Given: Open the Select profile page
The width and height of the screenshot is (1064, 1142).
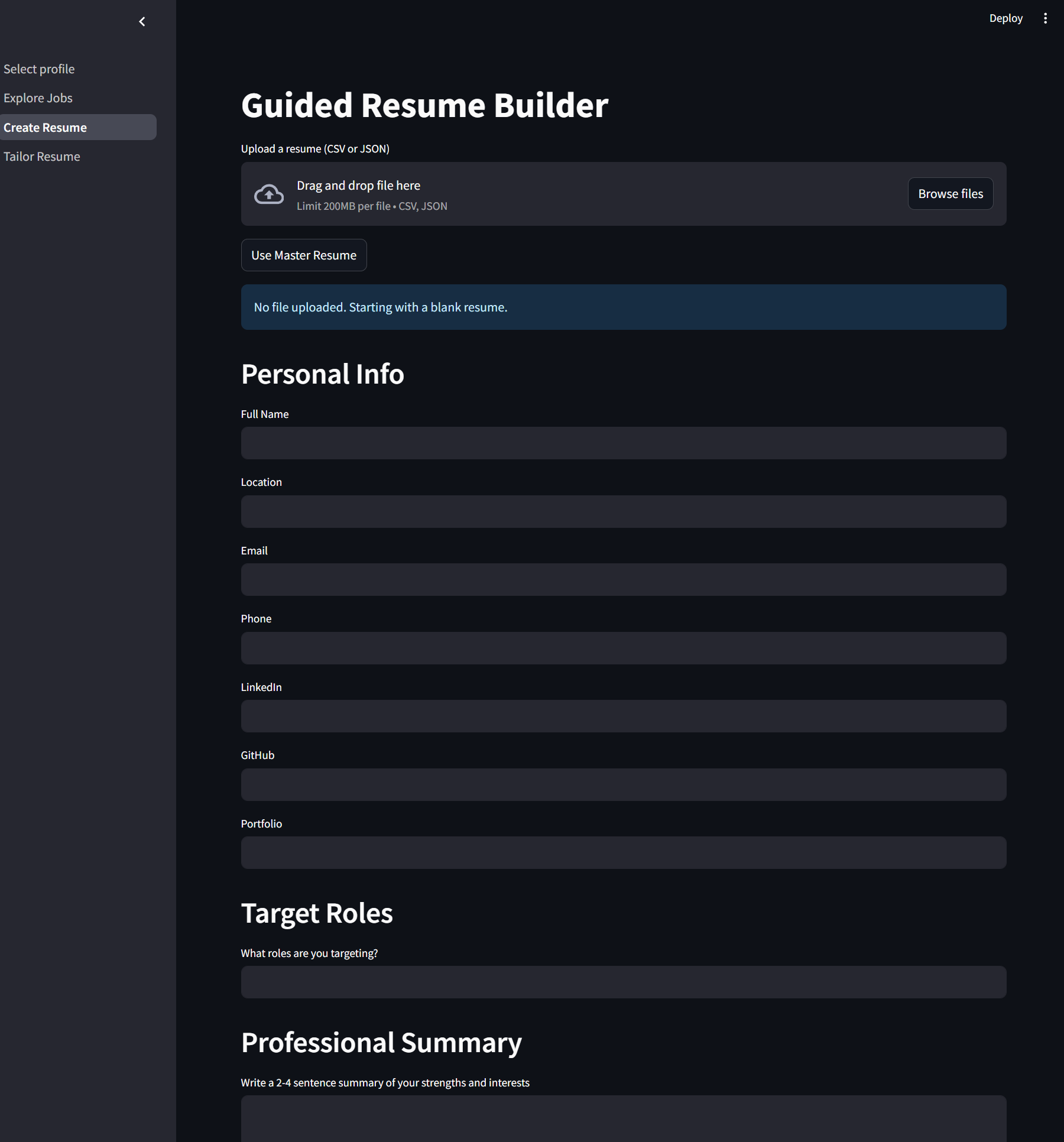Looking at the screenshot, I should 39,69.
